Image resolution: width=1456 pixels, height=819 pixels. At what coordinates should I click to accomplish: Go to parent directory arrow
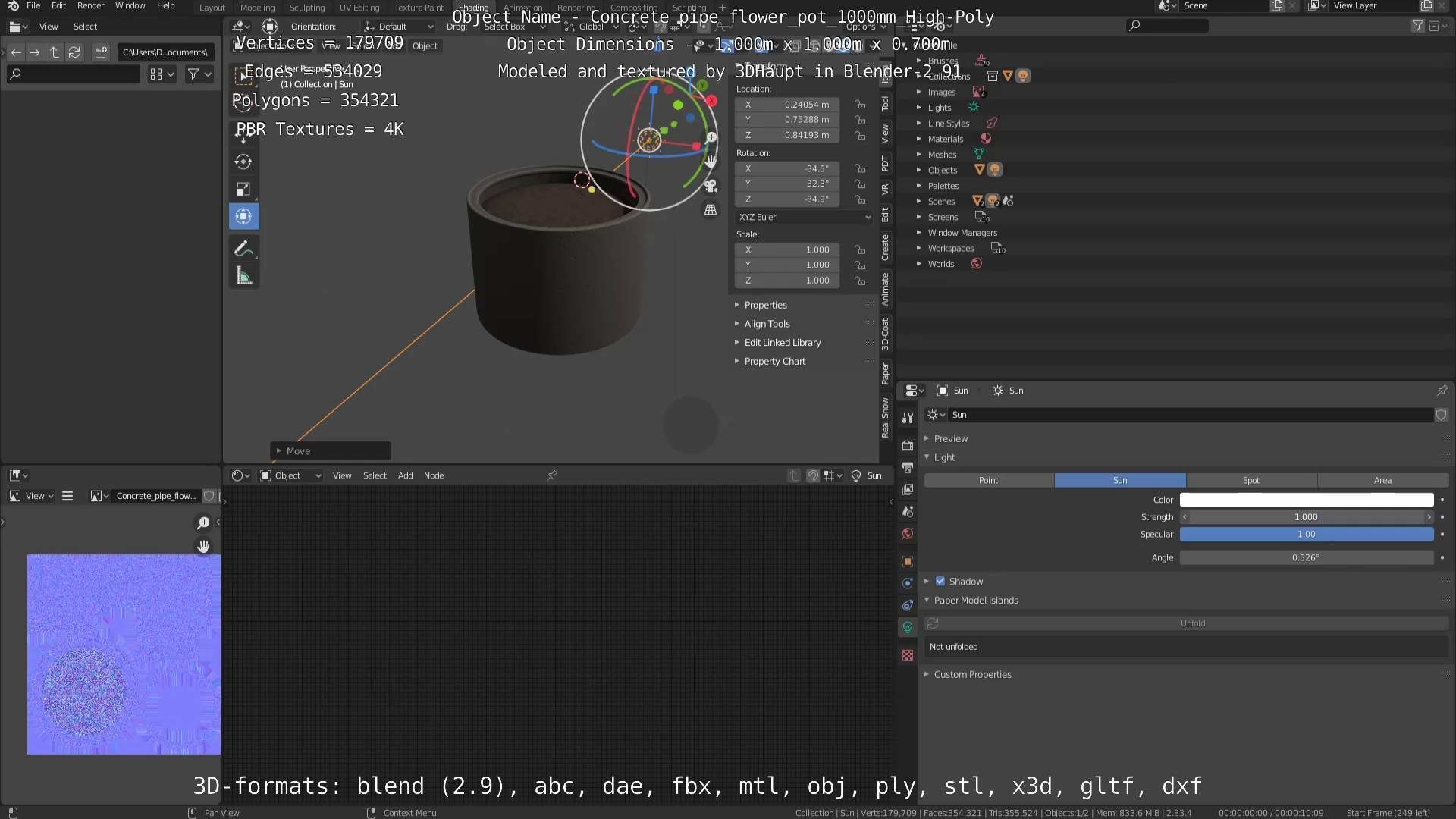tap(55, 52)
